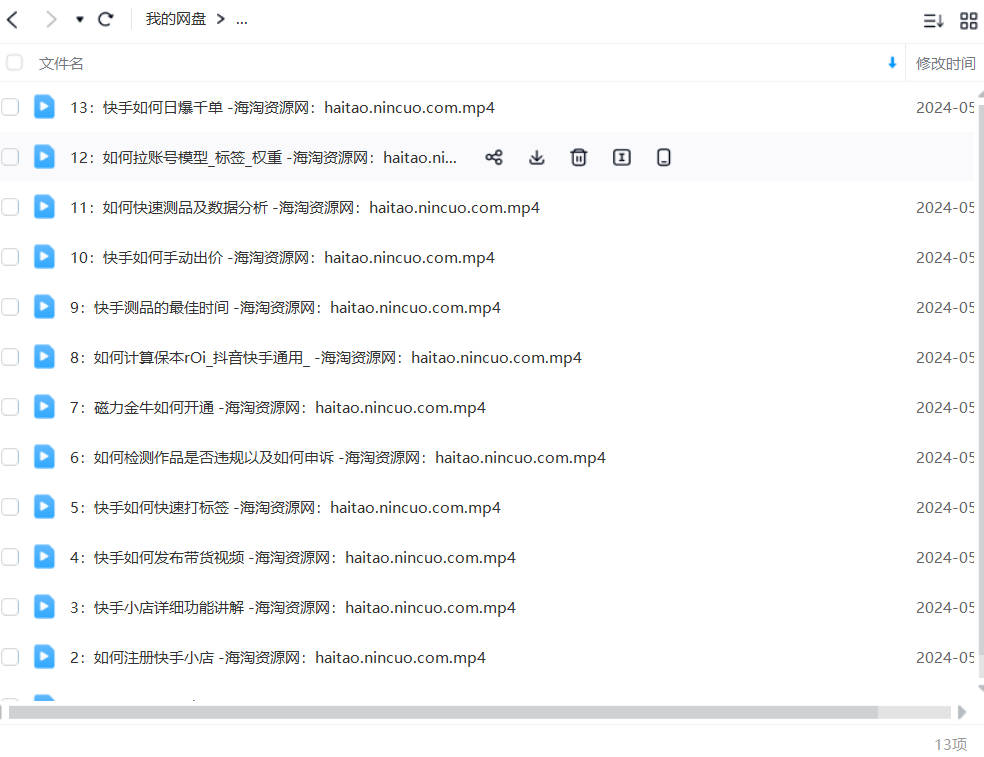Send file 12 如何拉账号模型 to phone

[663, 157]
